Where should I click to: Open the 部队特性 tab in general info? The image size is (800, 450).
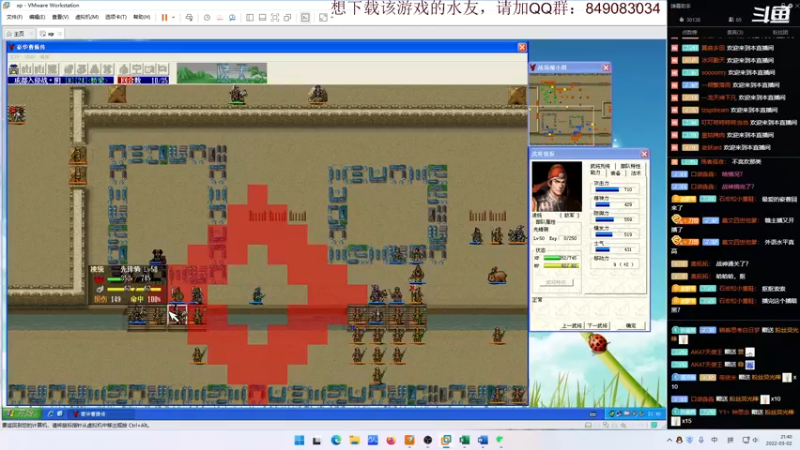click(630, 166)
